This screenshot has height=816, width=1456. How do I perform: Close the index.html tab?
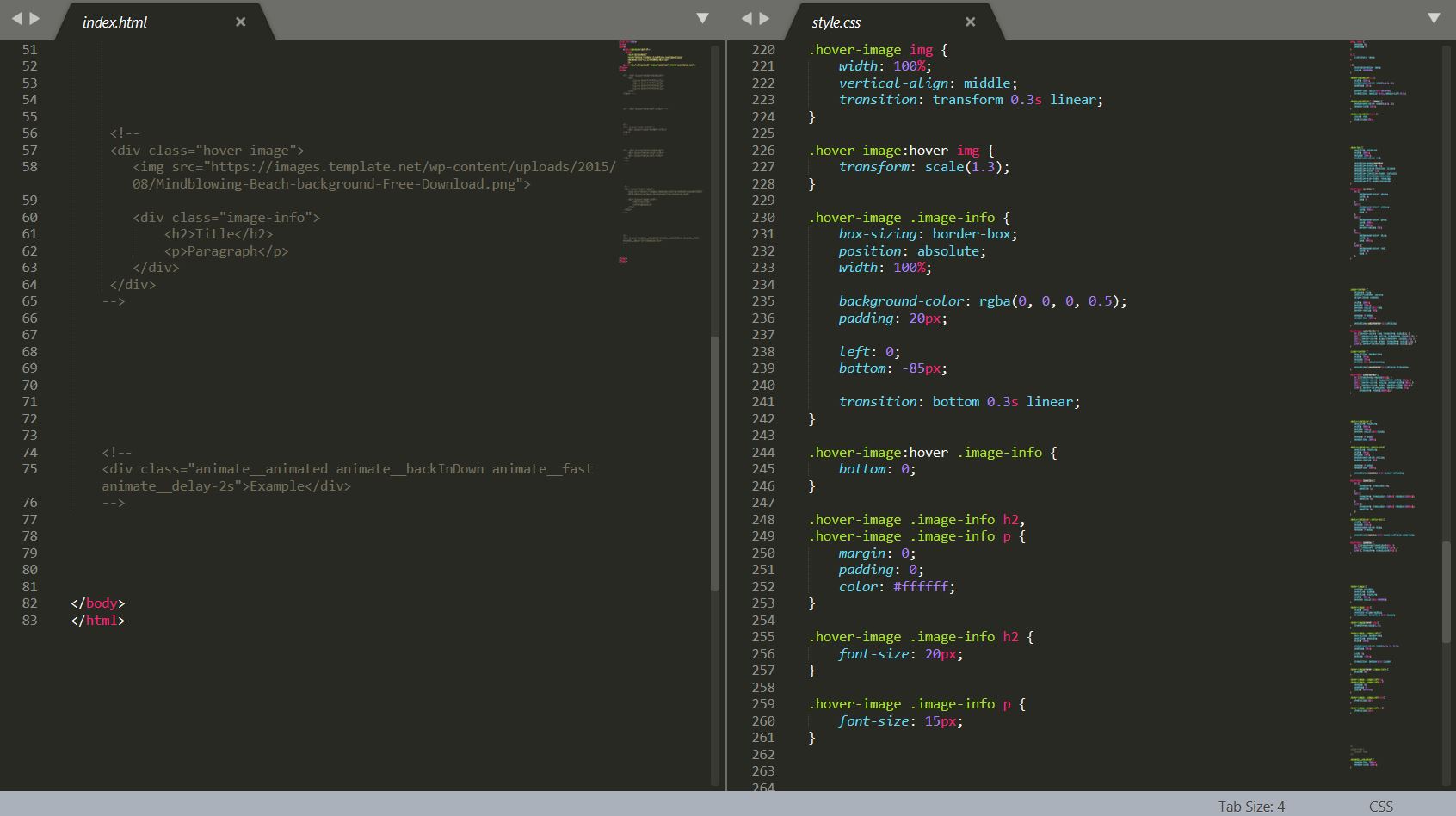click(x=241, y=22)
